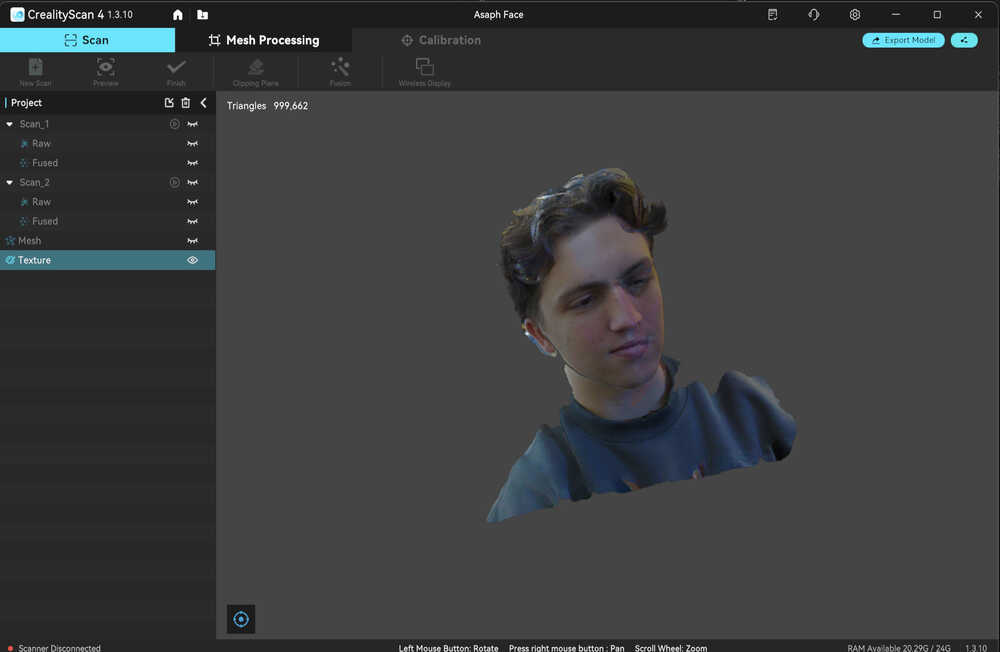Collapse the Scan_2 tree node

point(10,183)
